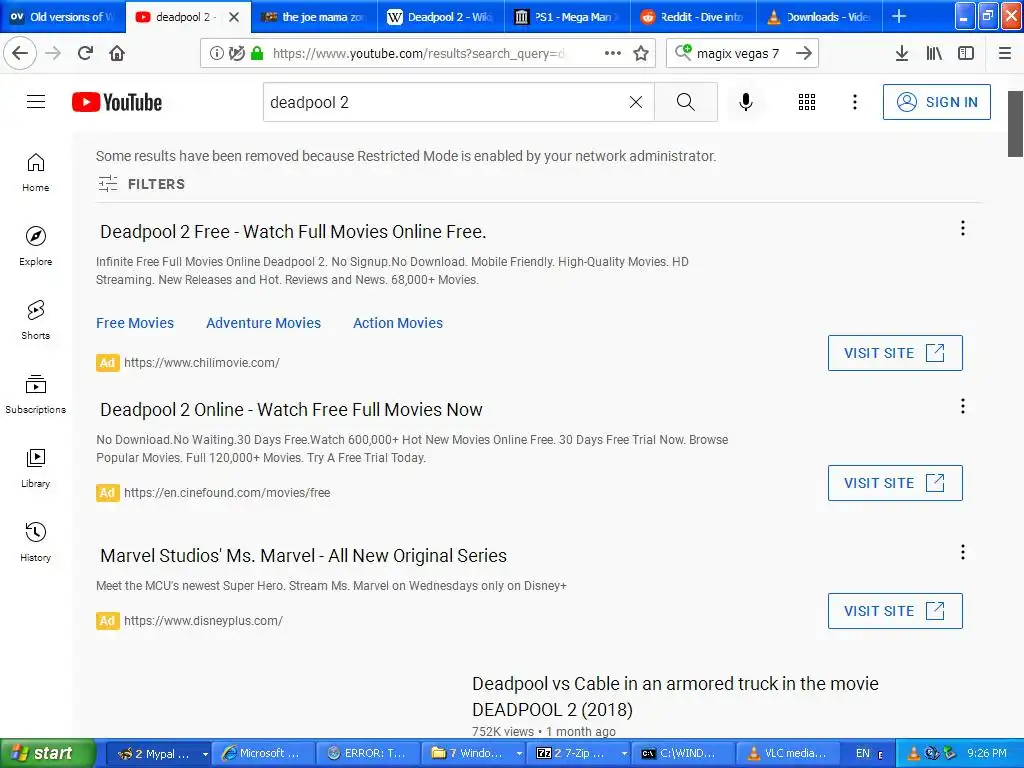This screenshot has width=1024, height=768.
Task: Go back with the browser back arrow
Action: (20, 53)
